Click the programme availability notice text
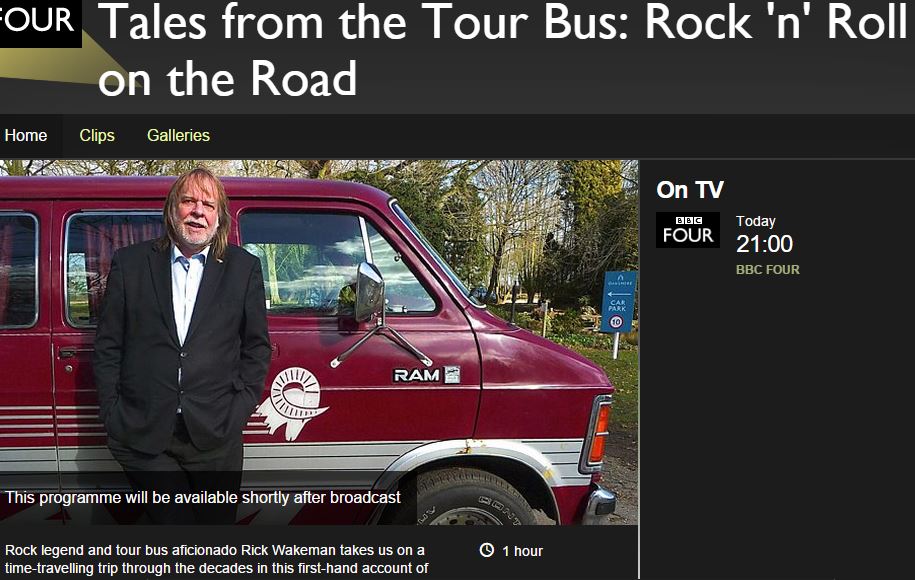 click(x=202, y=498)
